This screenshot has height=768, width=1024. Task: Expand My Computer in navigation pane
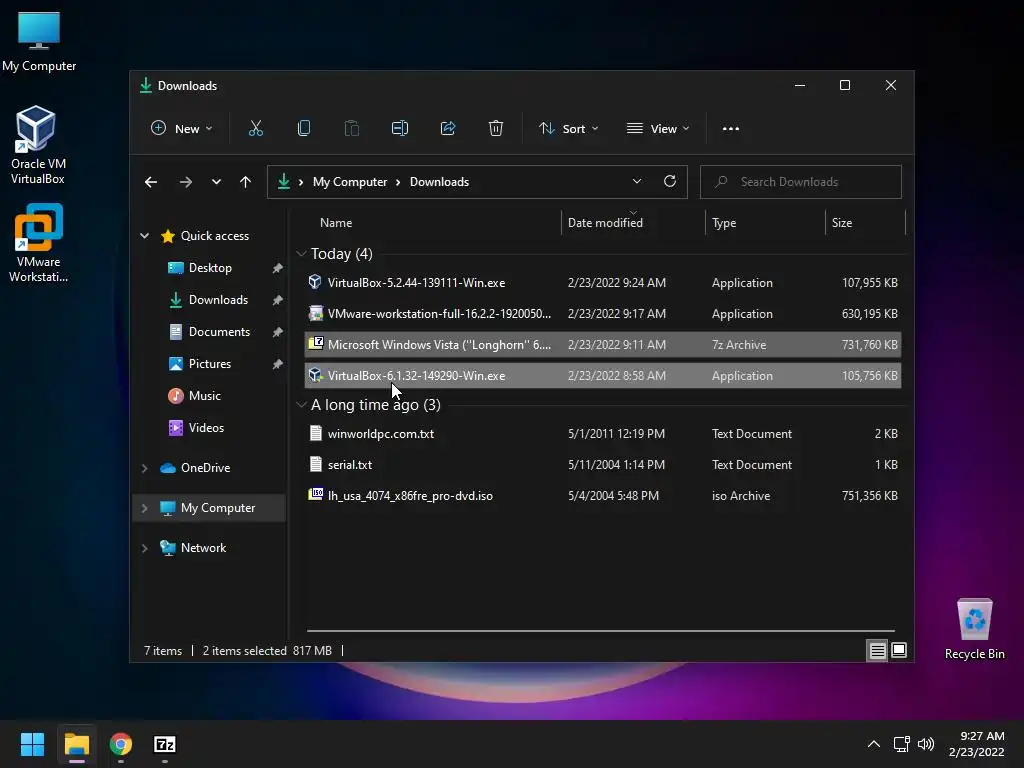[145, 508]
